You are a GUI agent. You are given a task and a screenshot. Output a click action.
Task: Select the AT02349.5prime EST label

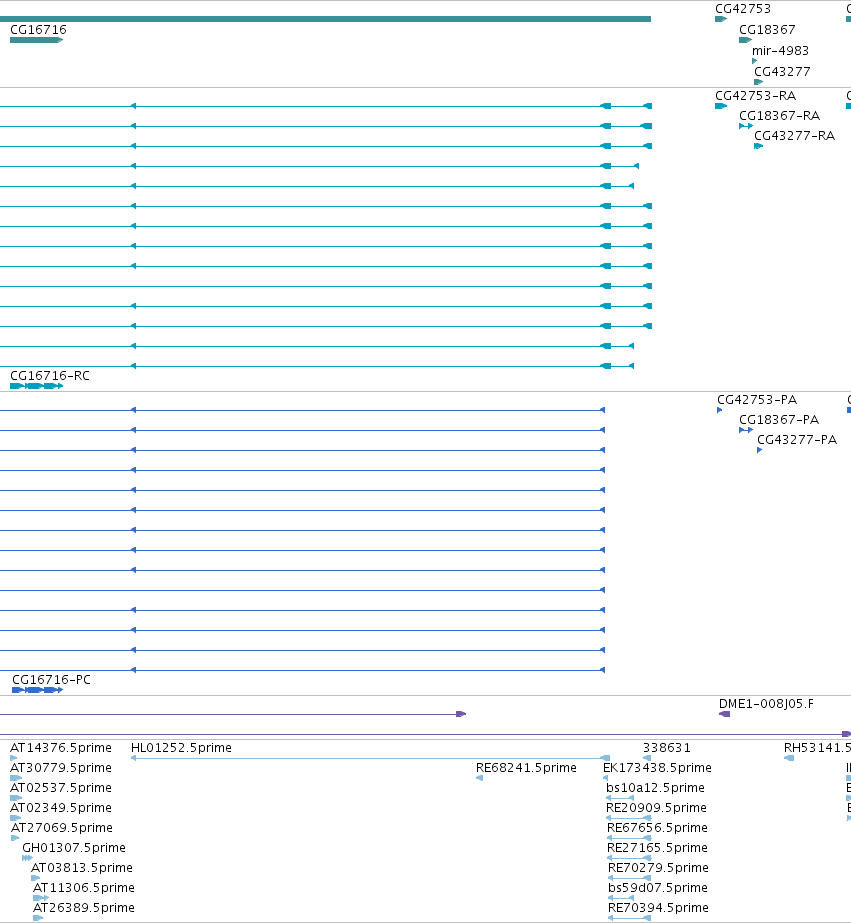click(x=61, y=808)
